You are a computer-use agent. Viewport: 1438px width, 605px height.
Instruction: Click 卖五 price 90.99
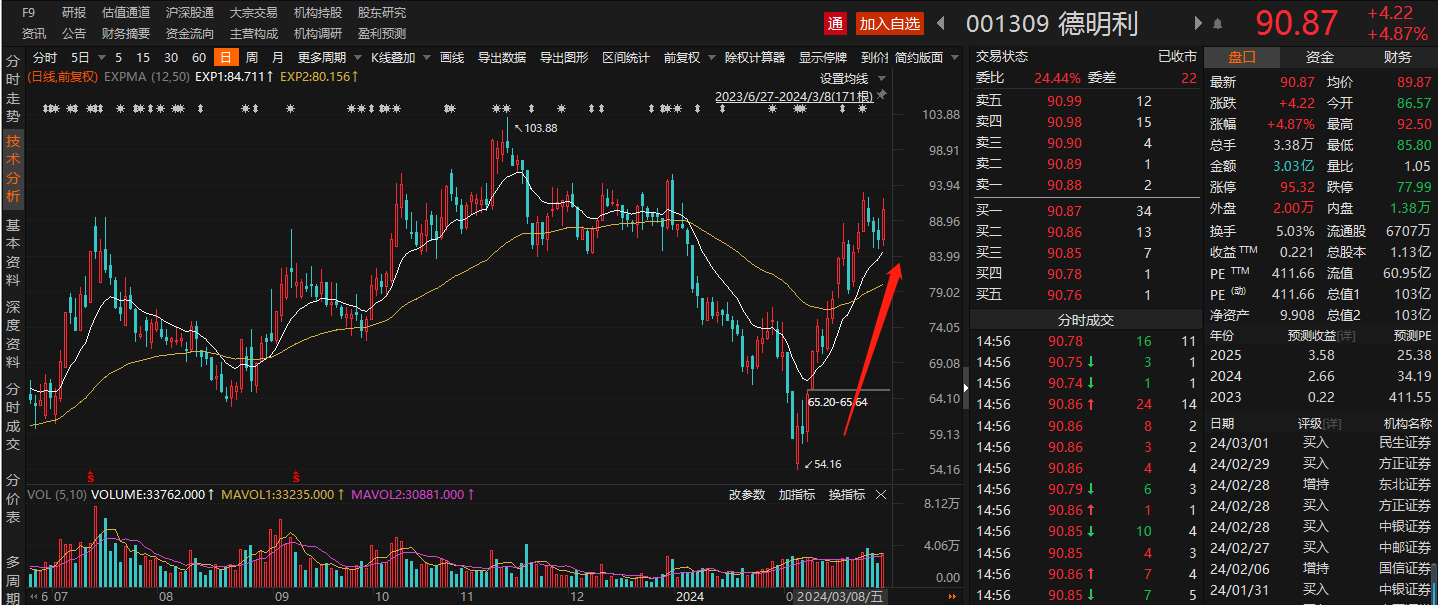click(x=1064, y=101)
